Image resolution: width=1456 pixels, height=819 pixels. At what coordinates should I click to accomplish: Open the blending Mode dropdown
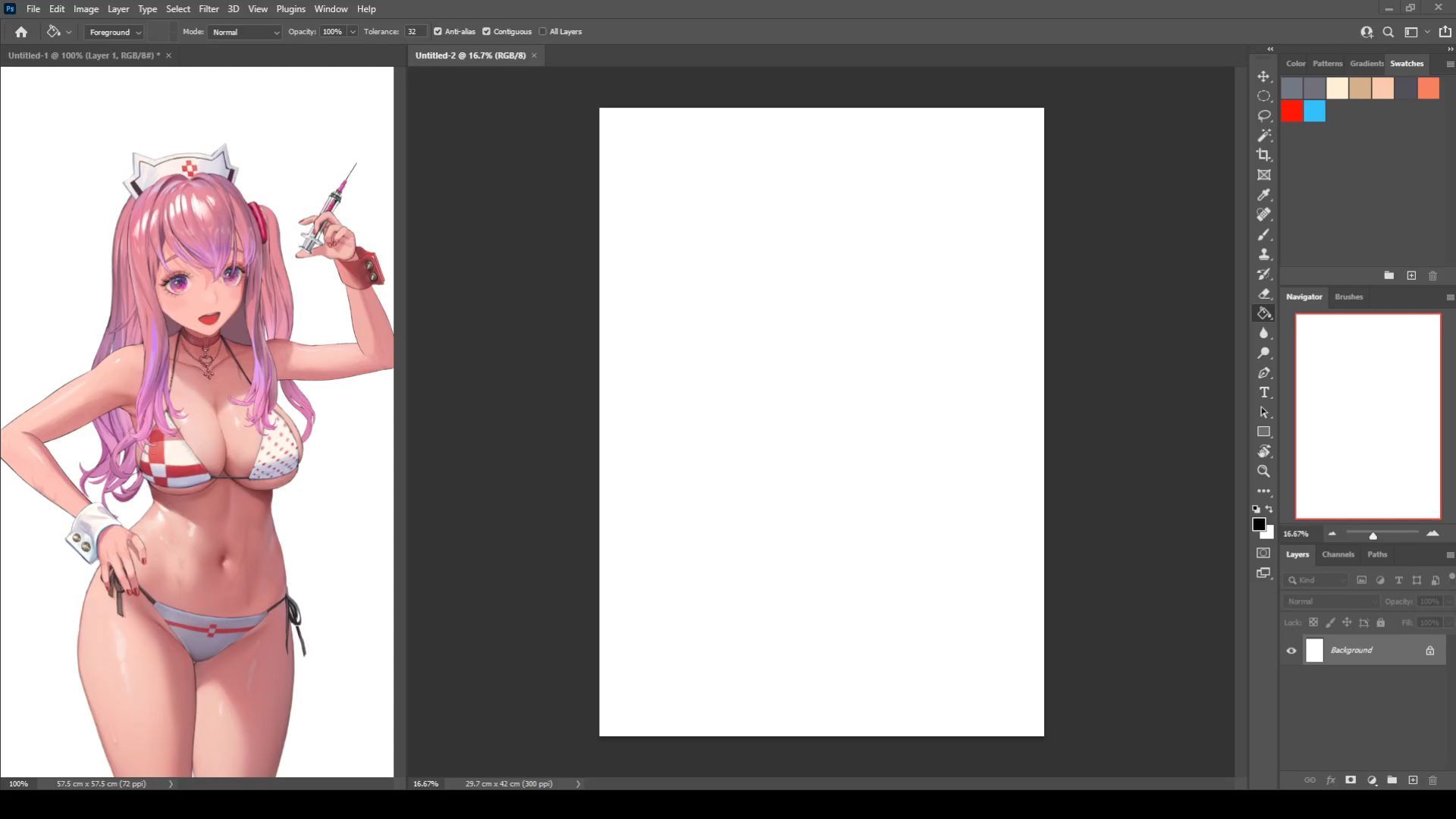(x=245, y=33)
